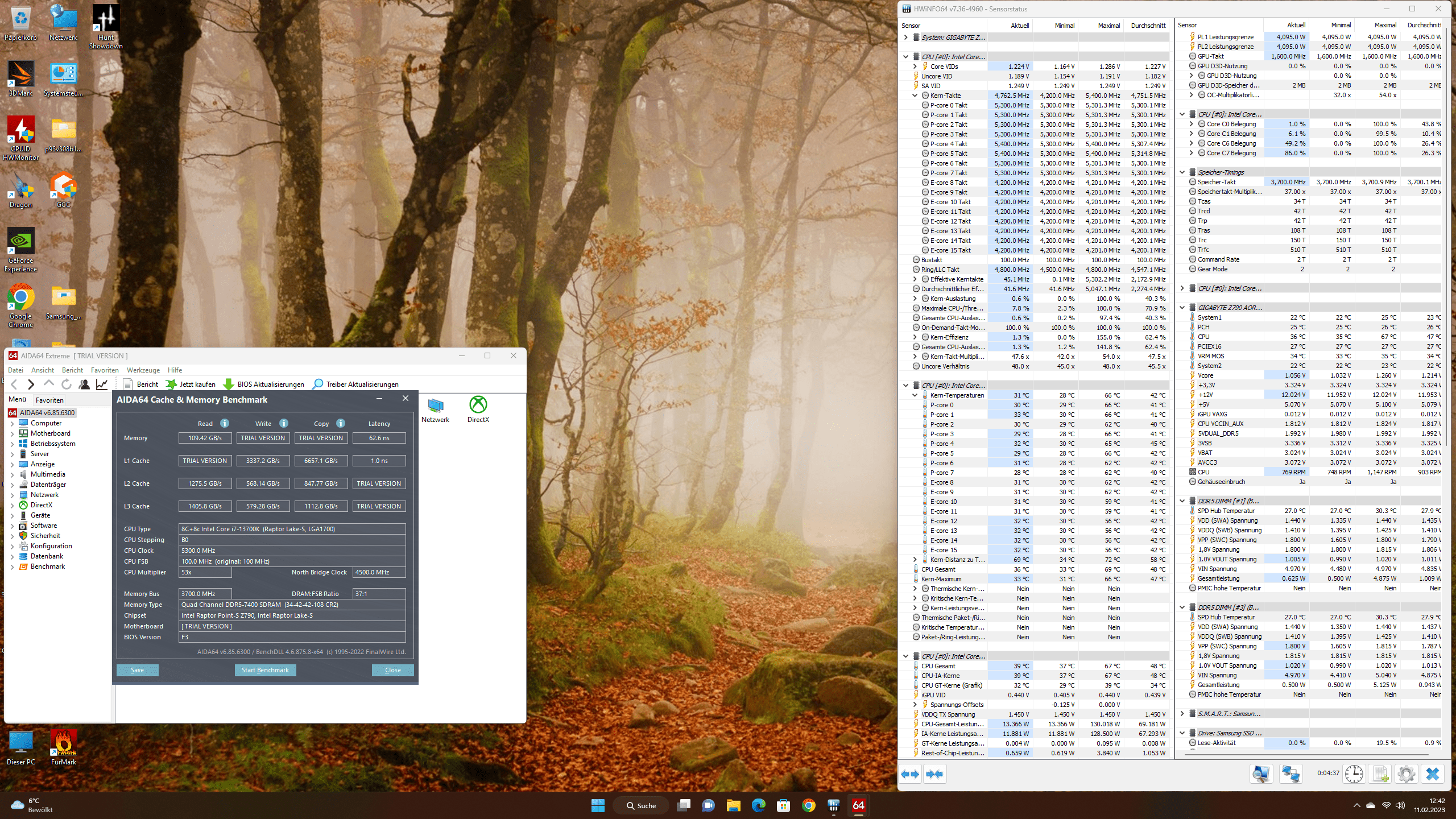This screenshot has width=1456, height=819.
Task: Select Benchmark in the AIDA64 tree
Action: point(48,566)
